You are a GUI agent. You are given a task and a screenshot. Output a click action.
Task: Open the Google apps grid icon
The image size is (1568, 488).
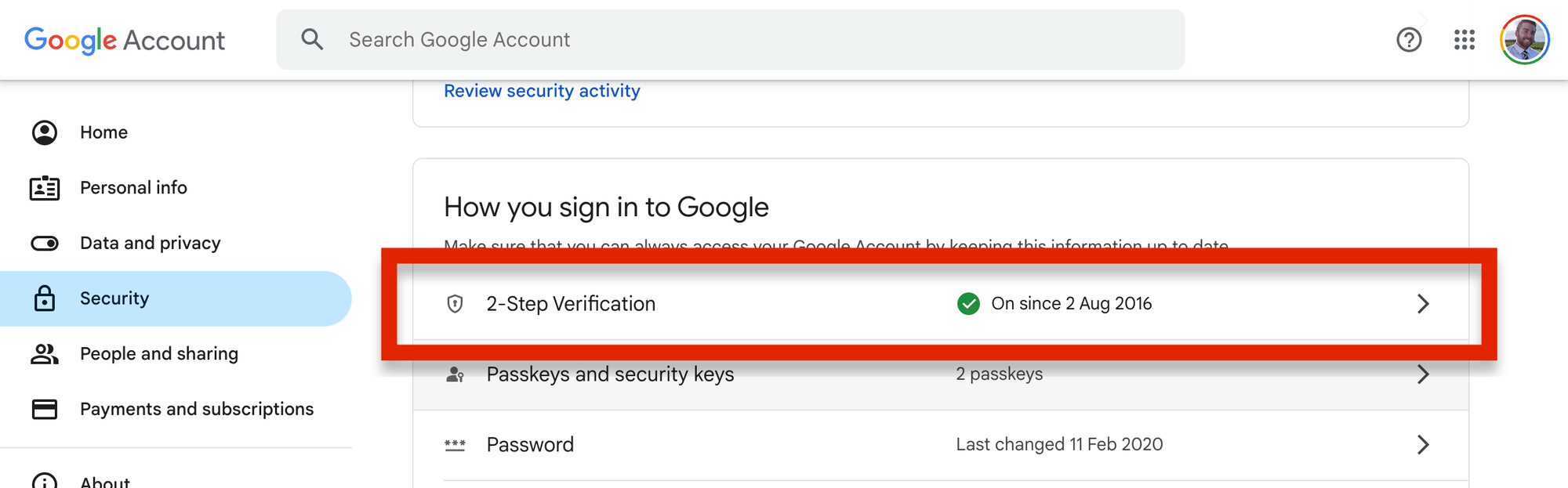click(1464, 40)
